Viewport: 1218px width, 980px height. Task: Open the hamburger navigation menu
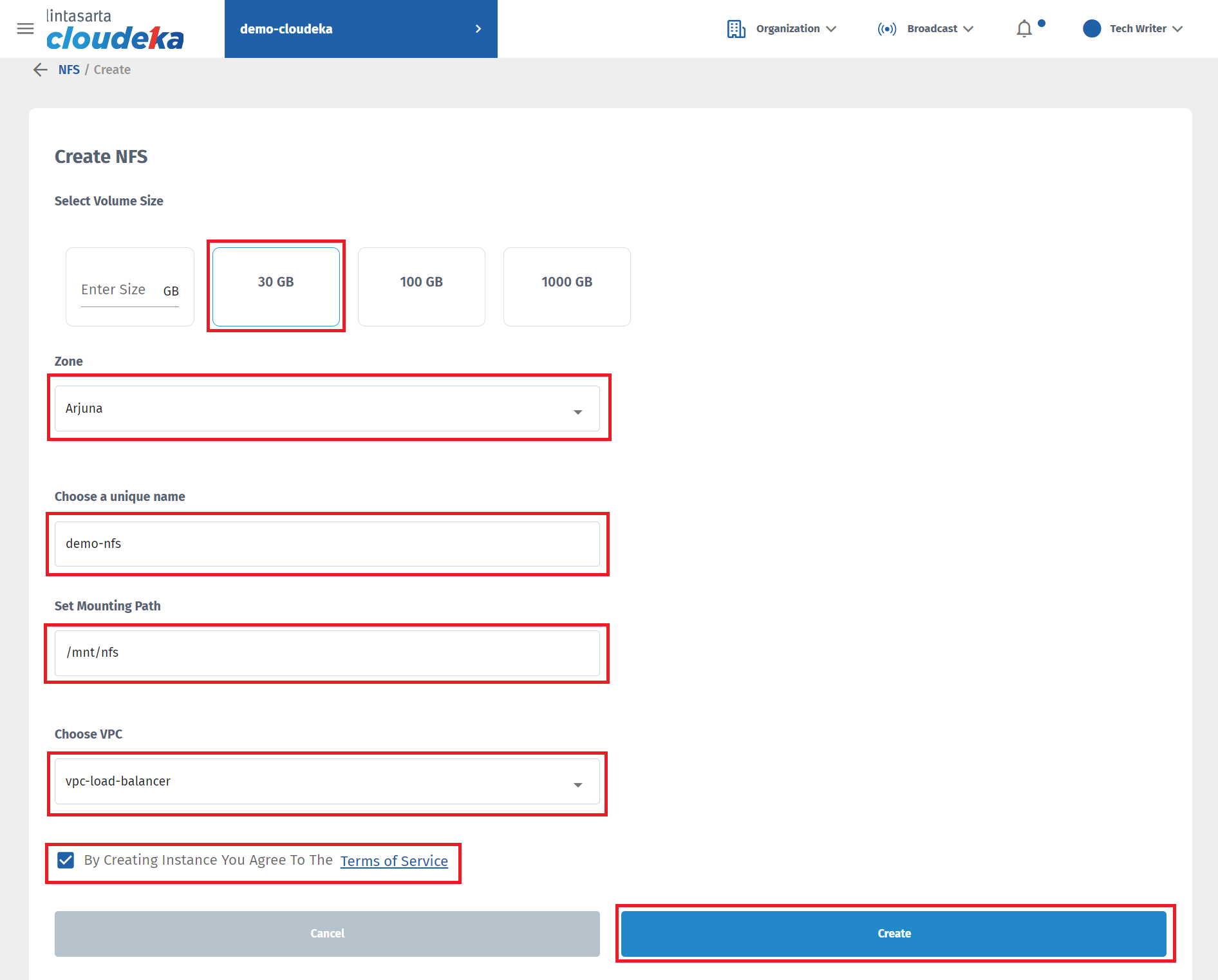pyautogui.click(x=25, y=28)
